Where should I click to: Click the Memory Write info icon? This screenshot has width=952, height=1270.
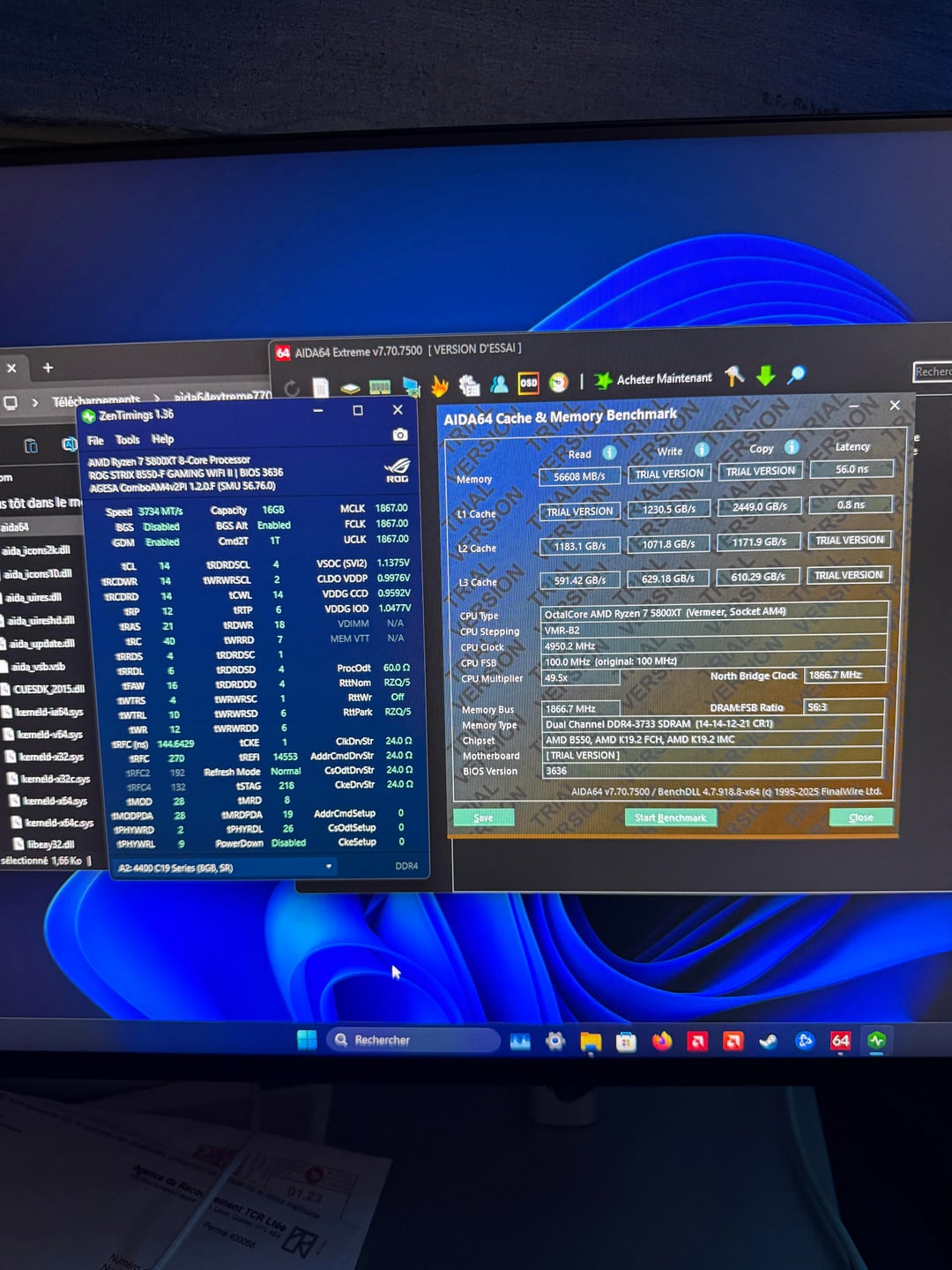pyautogui.click(x=702, y=450)
